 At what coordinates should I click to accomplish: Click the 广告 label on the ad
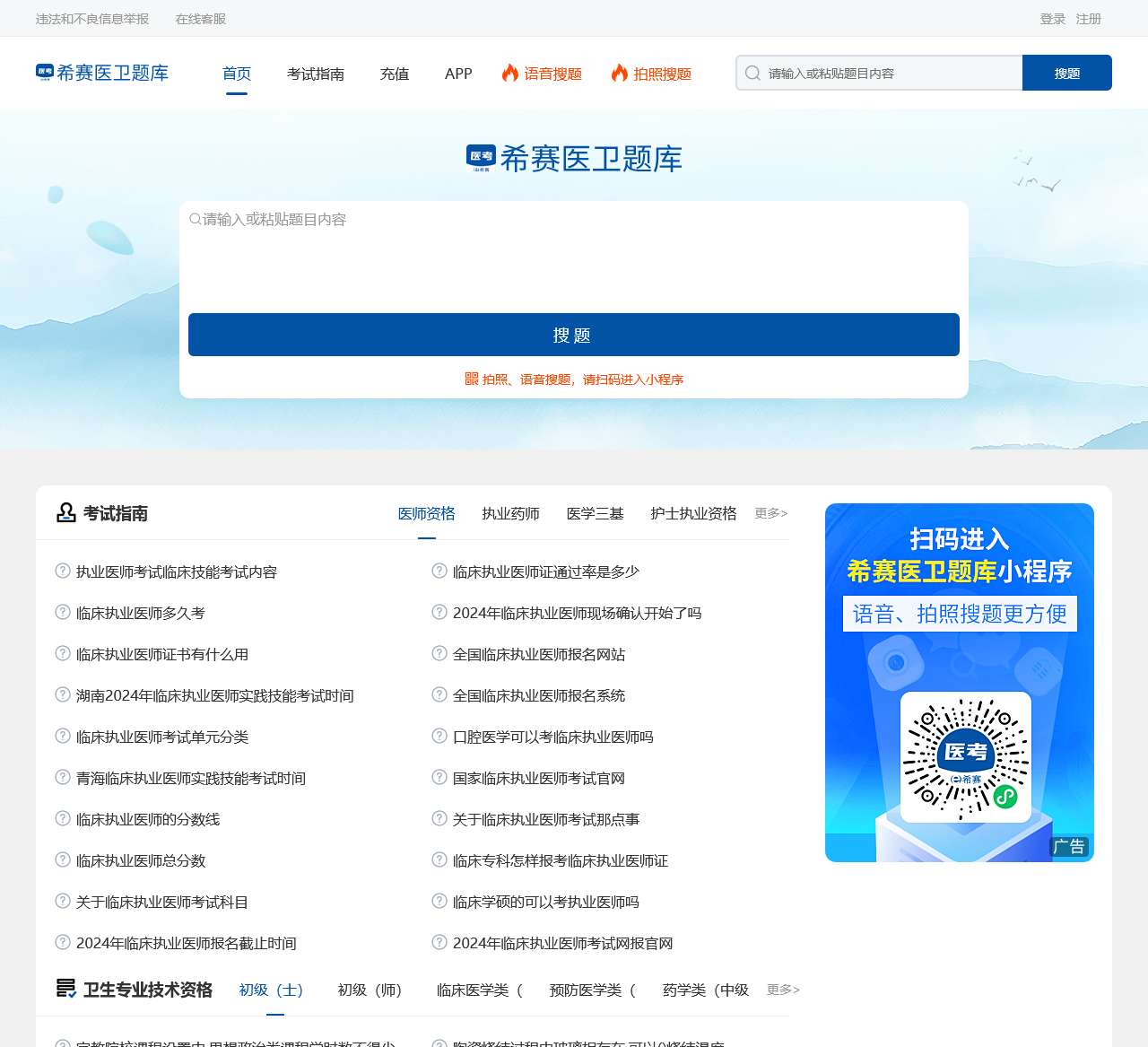(x=1069, y=846)
